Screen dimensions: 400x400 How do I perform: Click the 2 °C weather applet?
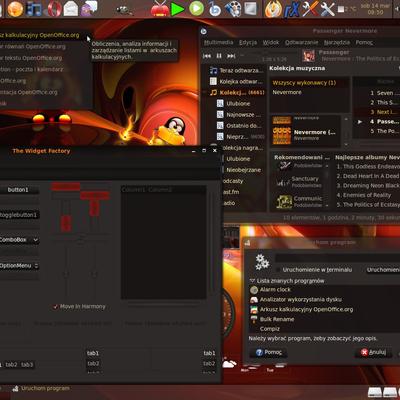click(x=347, y=9)
